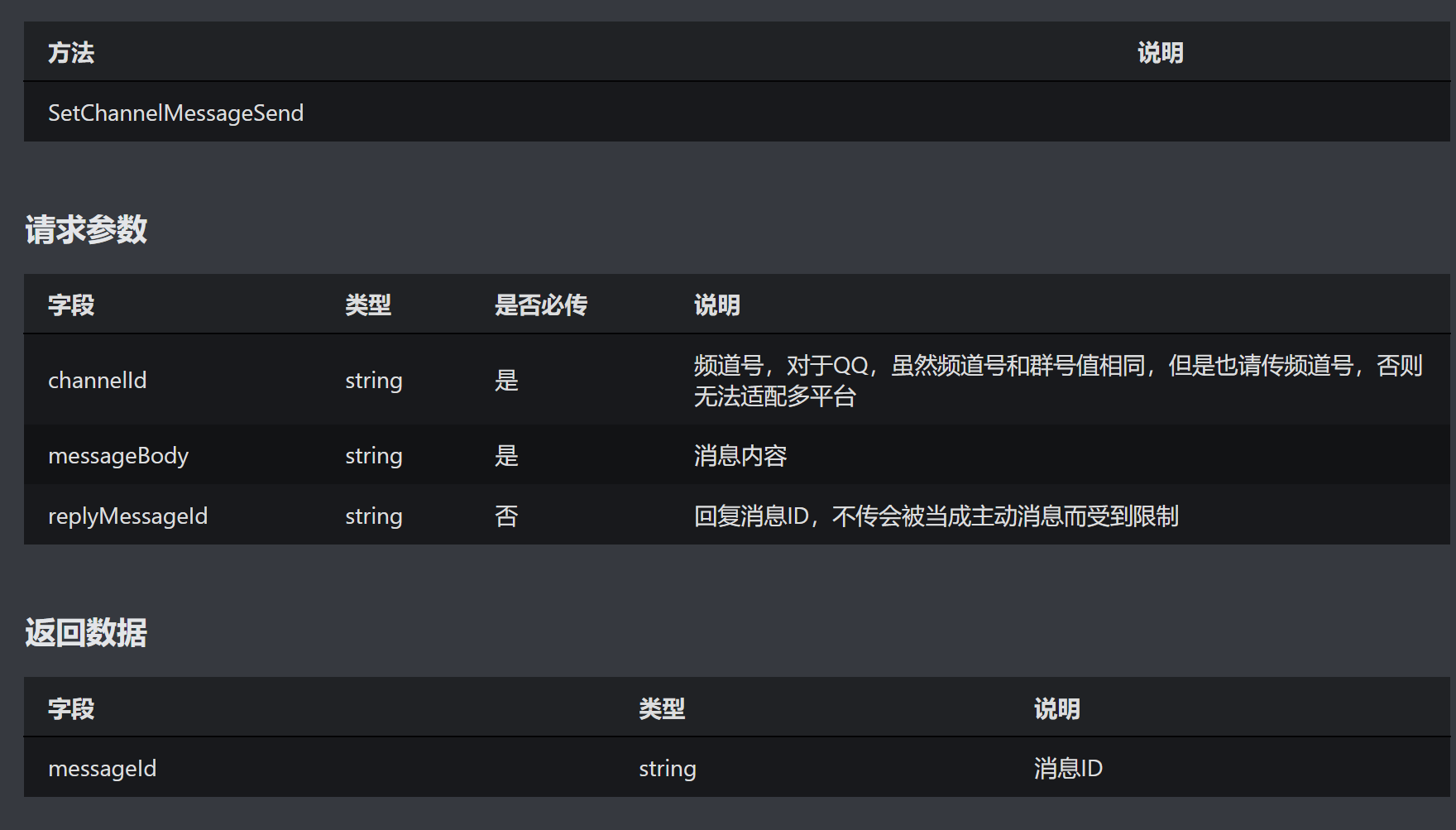Viewport: 1456px width, 830px height.
Task: Select the channelId field cell
Action: (x=97, y=381)
